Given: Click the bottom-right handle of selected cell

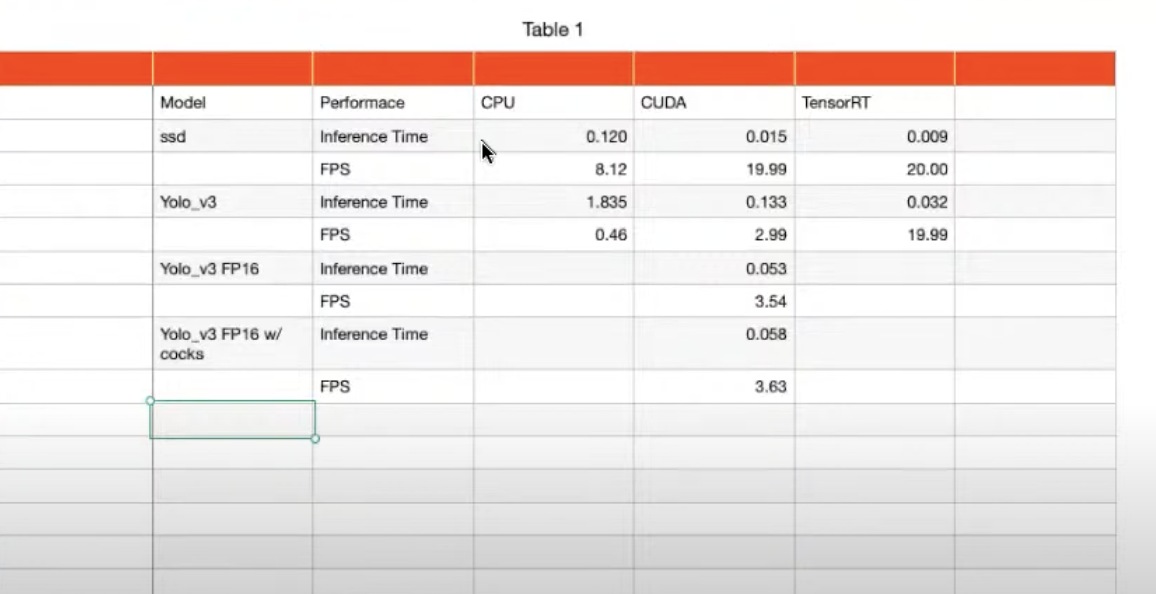Looking at the screenshot, I should click(316, 438).
